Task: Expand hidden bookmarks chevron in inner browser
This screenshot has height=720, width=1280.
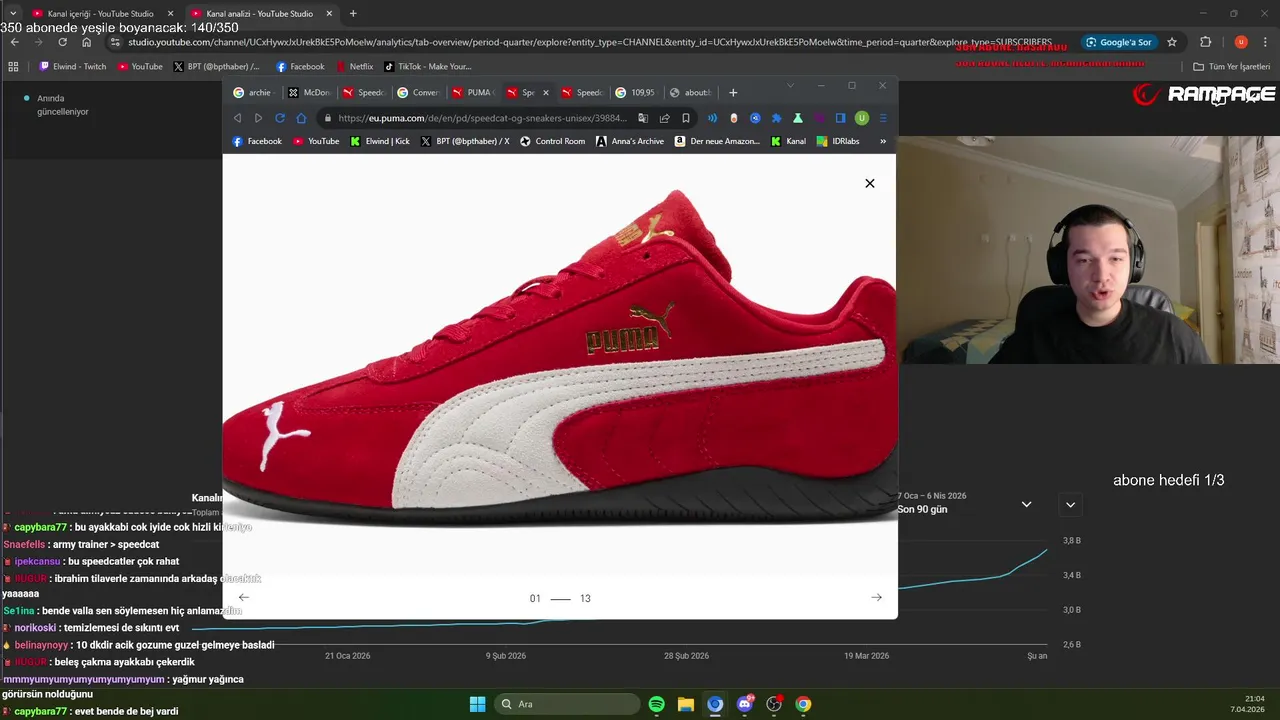Action: tap(883, 141)
